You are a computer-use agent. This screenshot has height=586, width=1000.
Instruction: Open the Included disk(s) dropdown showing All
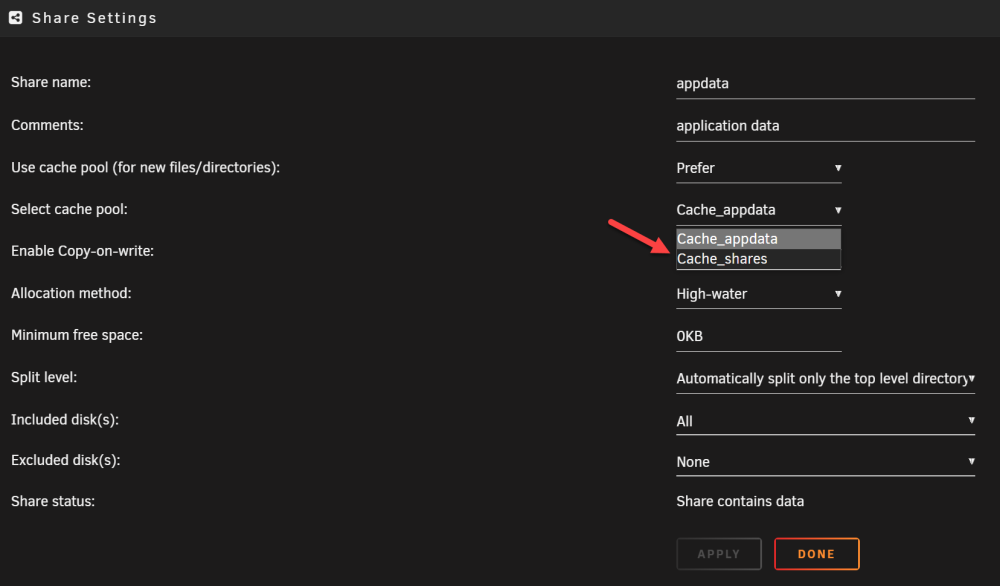click(x=825, y=421)
